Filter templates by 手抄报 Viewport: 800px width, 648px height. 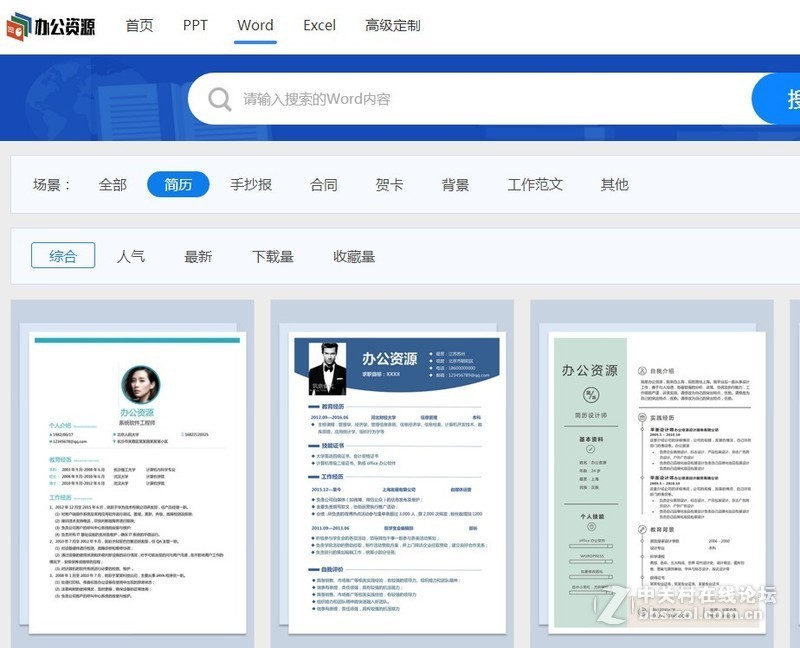point(252,185)
